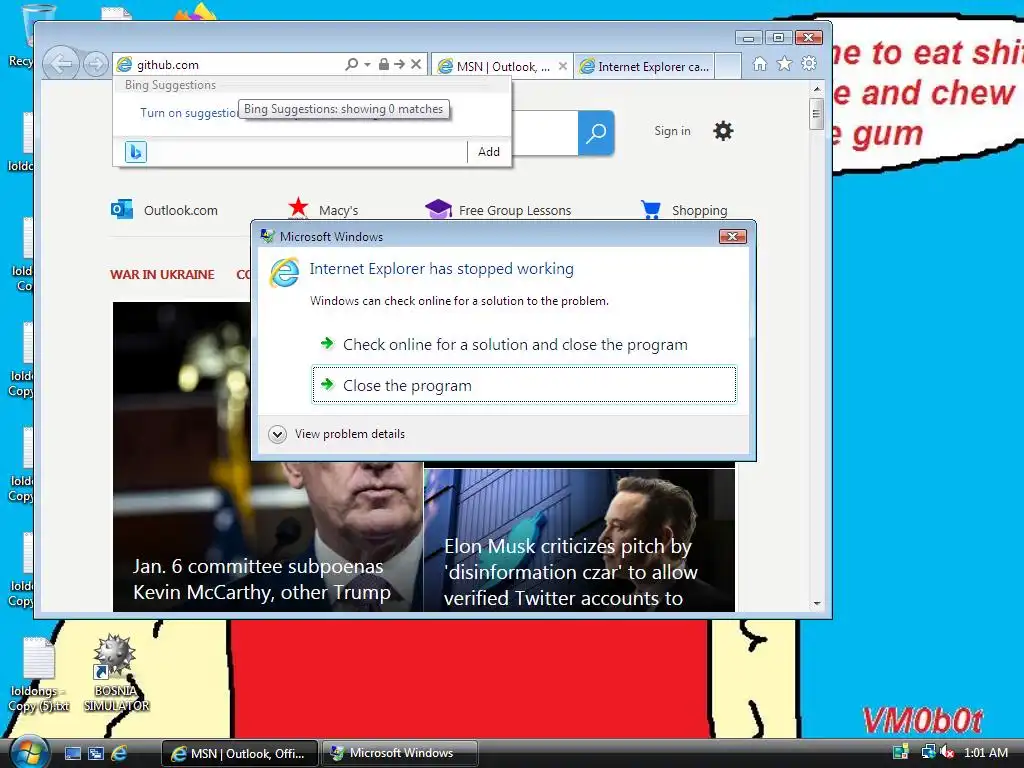Select WAR IN UKRAINE news category
Image resolution: width=1024 pixels, height=768 pixels.
click(162, 274)
